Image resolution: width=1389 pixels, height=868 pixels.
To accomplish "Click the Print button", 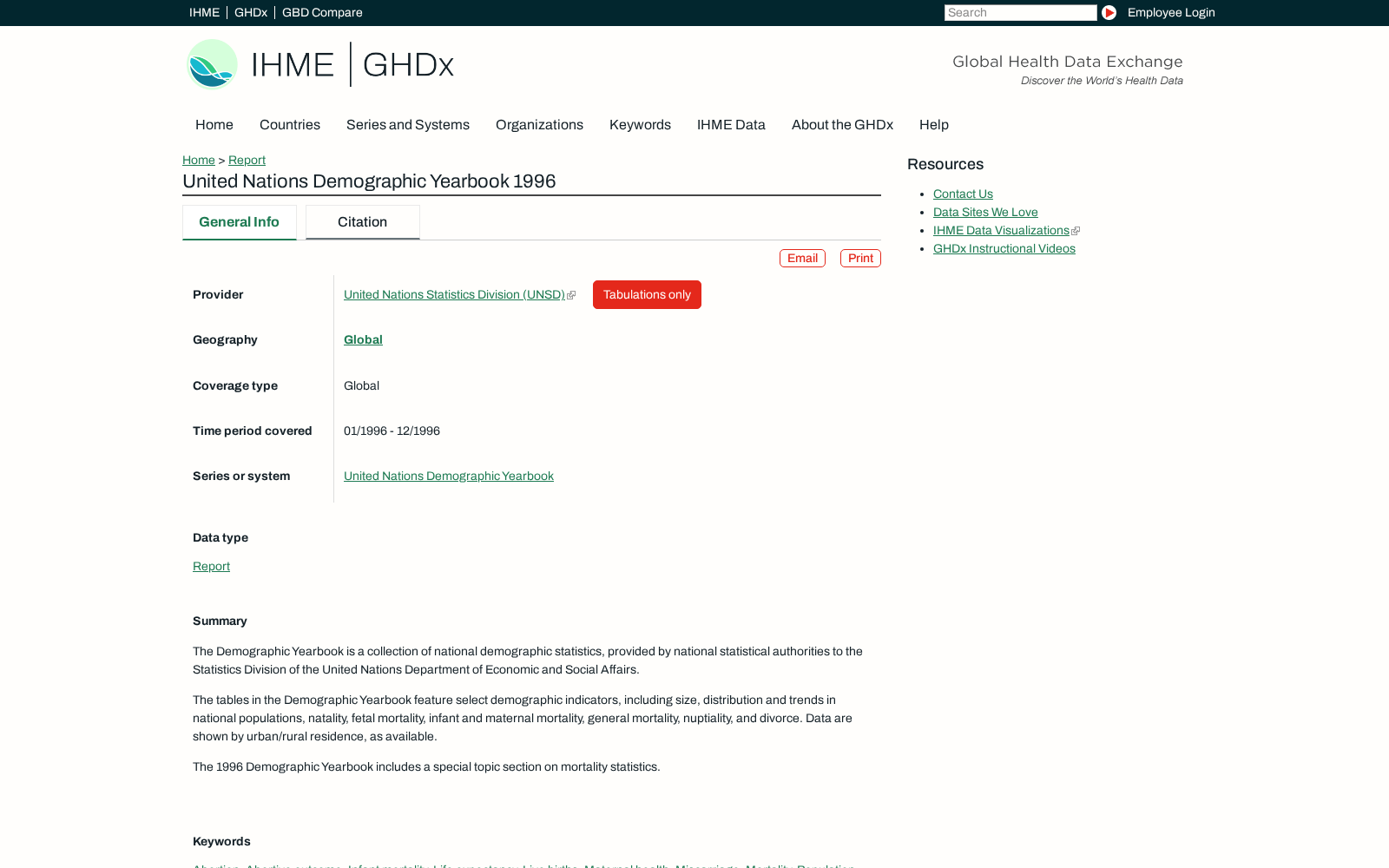I will tap(860, 259).
